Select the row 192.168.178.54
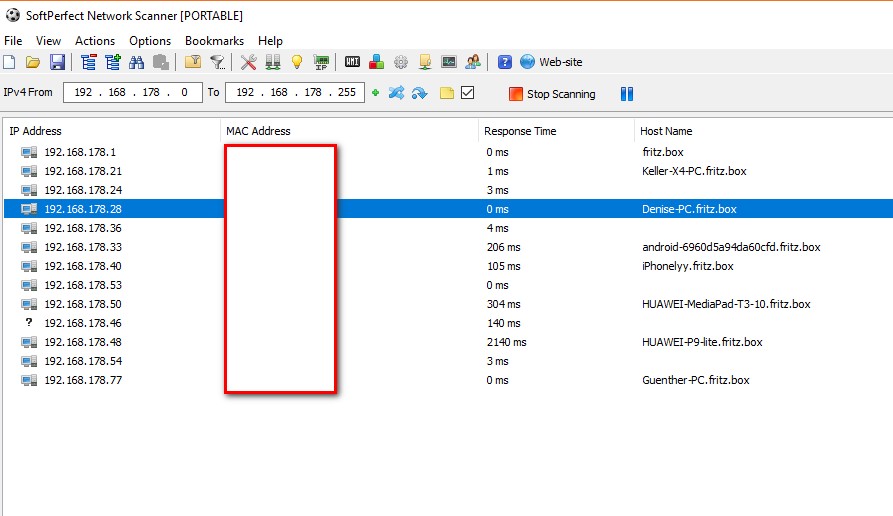The width and height of the screenshot is (893, 516). coord(448,361)
